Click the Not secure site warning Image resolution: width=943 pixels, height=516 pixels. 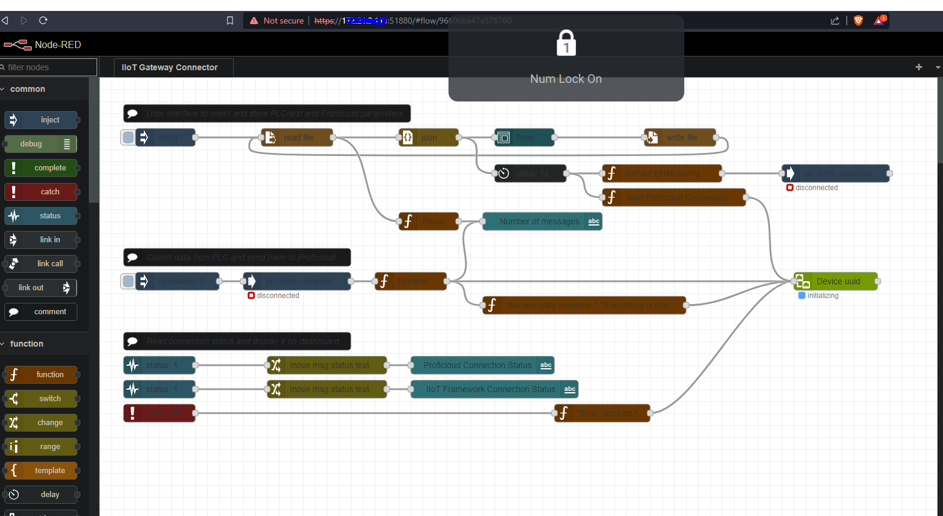coord(277,20)
